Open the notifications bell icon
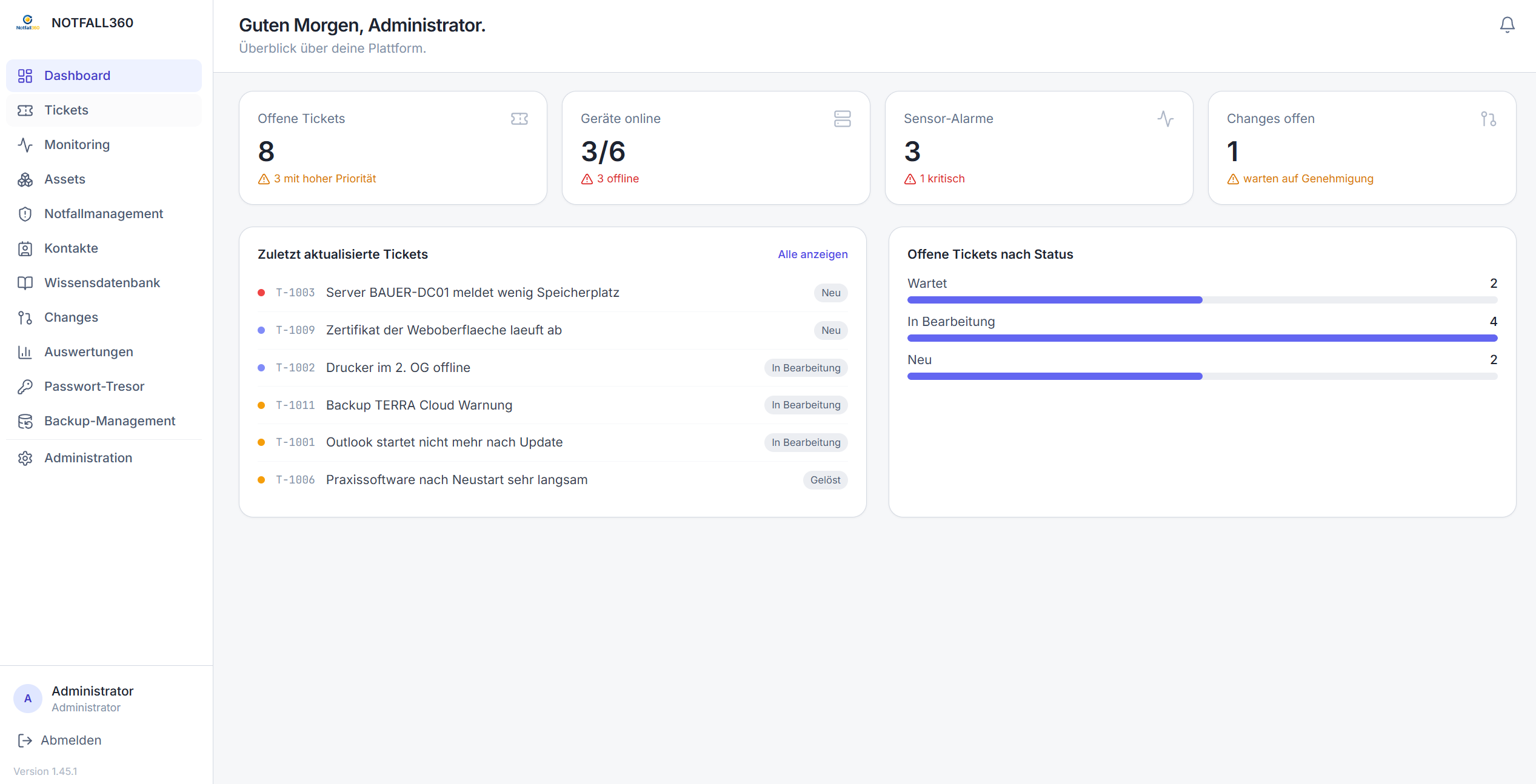The height and width of the screenshot is (784, 1536). pyautogui.click(x=1507, y=25)
